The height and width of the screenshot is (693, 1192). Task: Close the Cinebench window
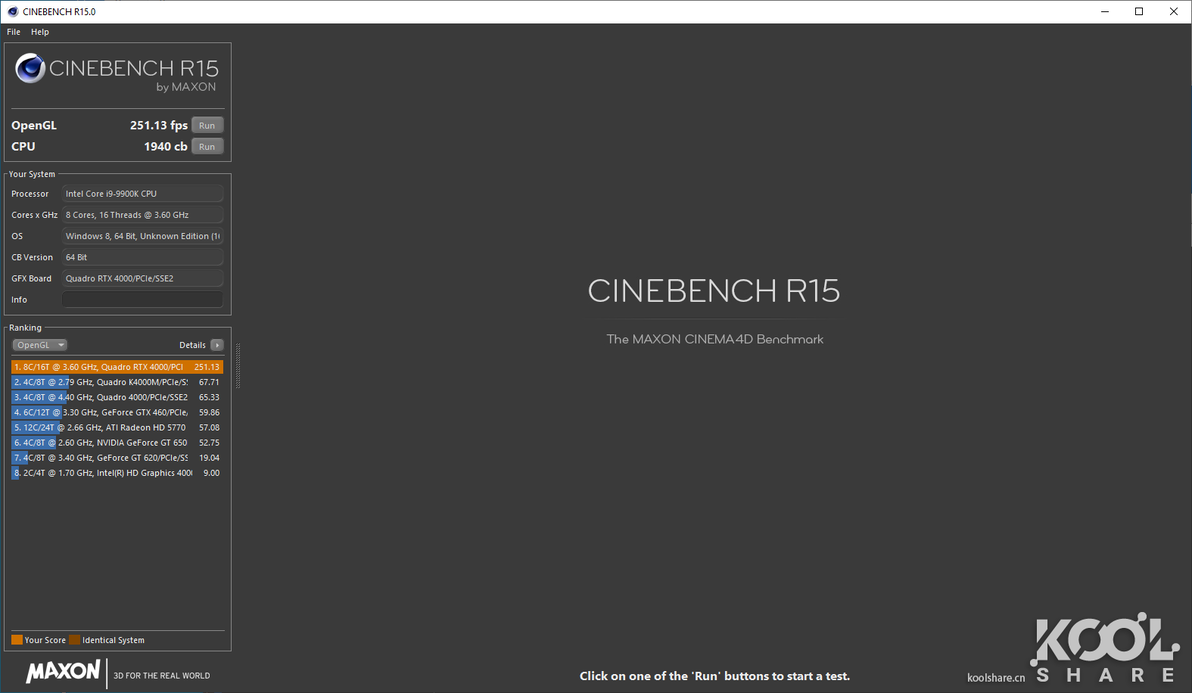[x=1173, y=11]
